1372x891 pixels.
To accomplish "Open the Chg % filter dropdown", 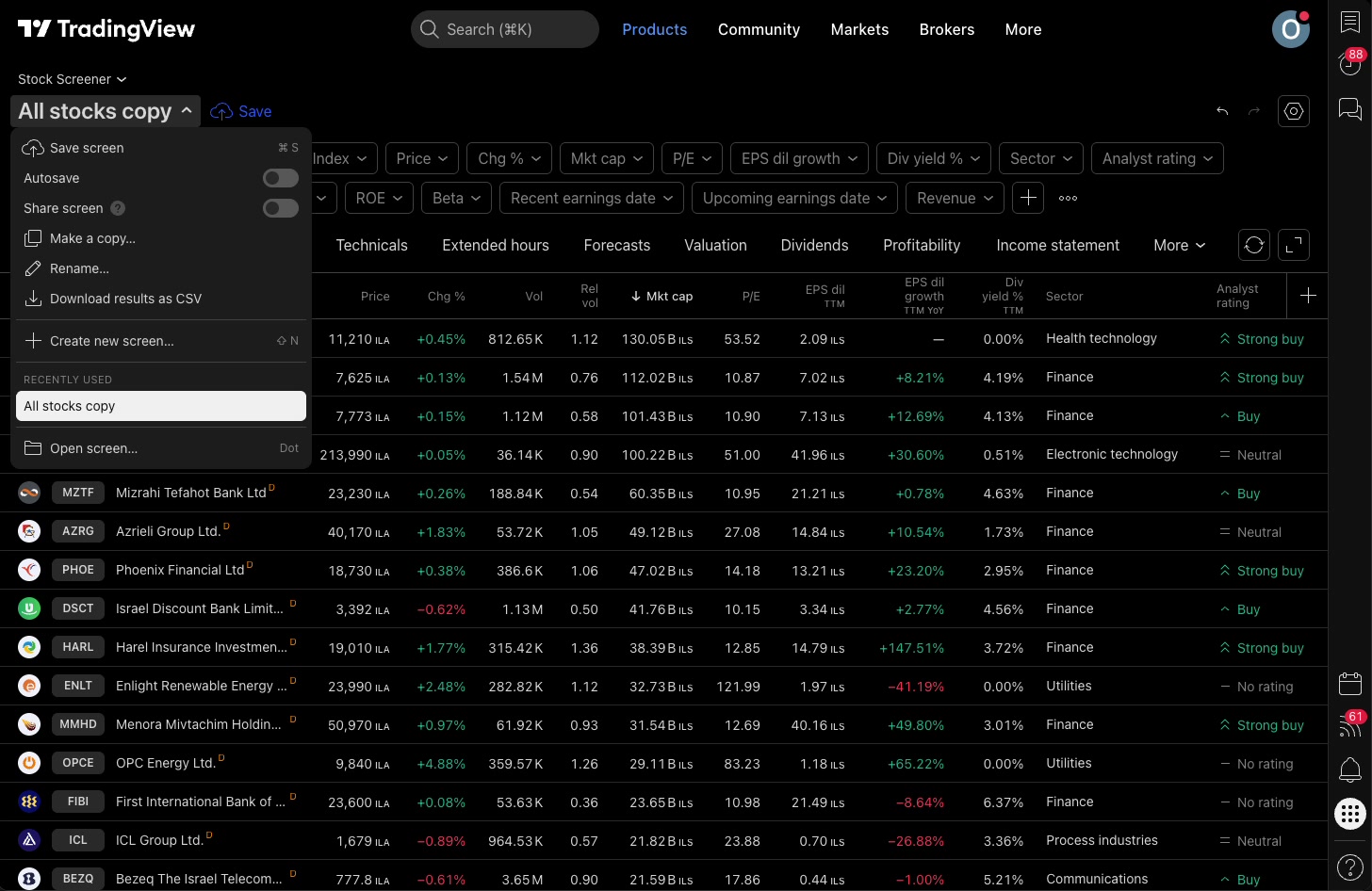I will (509, 158).
